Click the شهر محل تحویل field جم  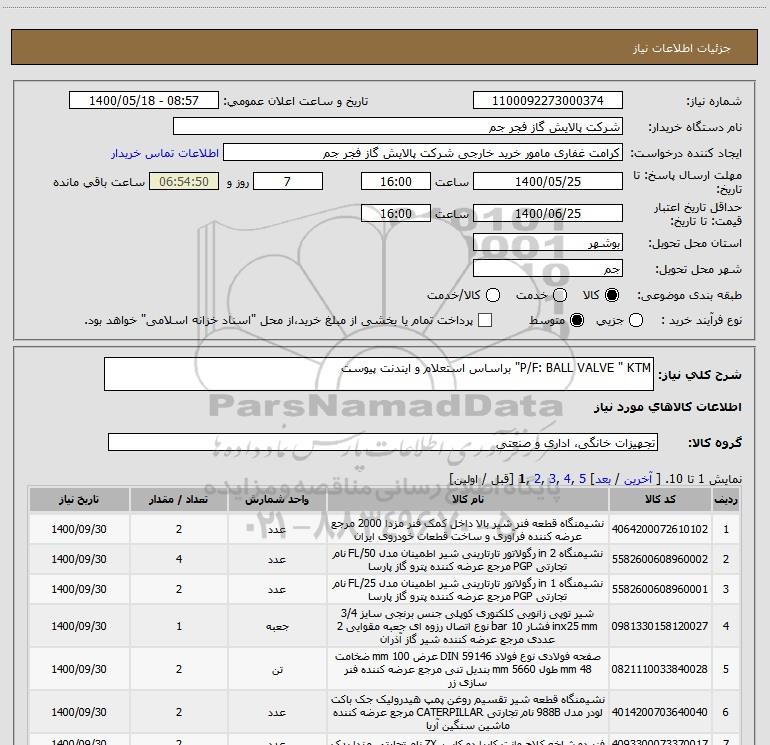(x=548, y=268)
